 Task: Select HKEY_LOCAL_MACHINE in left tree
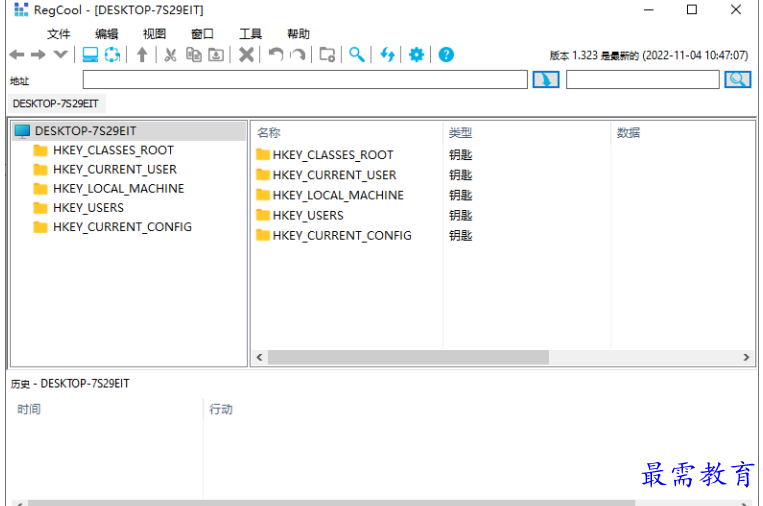(x=119, y=188)
